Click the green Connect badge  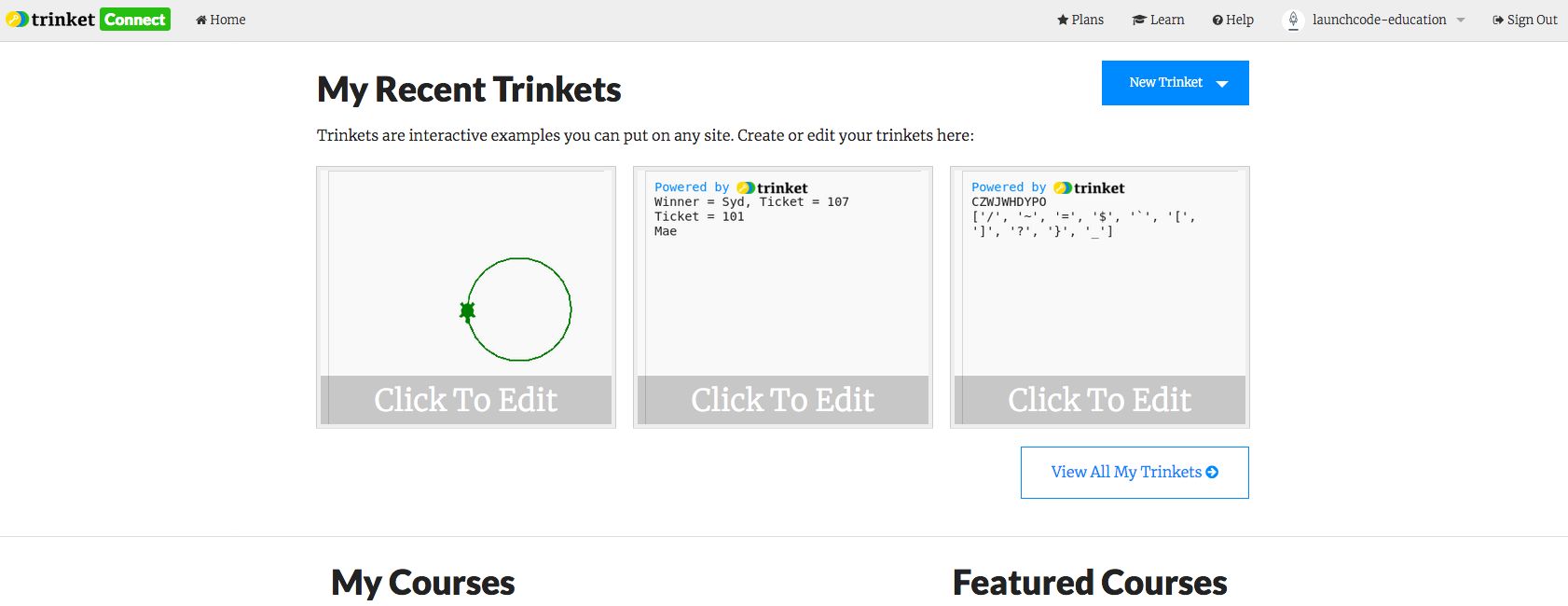[135, 20]
